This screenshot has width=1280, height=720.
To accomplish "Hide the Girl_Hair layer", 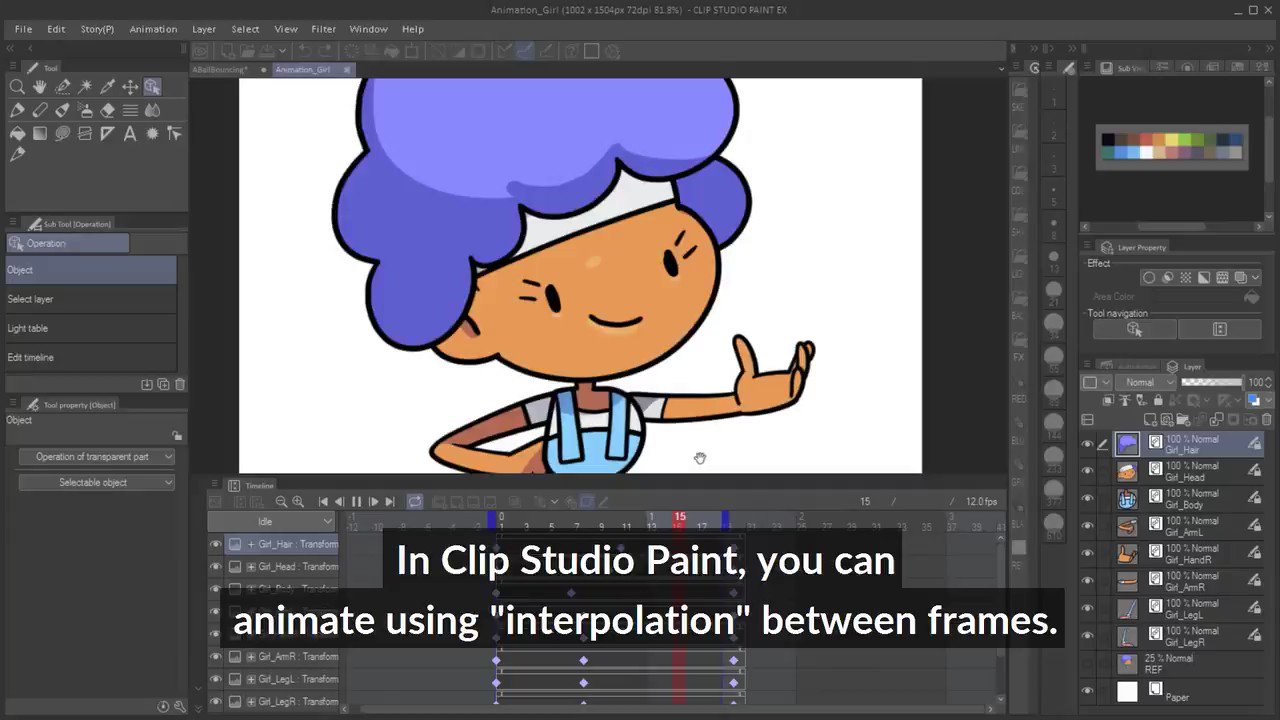I will pos(1087,443).
